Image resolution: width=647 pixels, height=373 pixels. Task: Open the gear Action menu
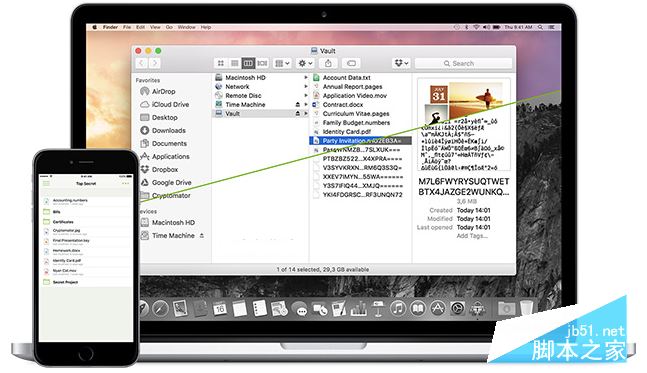305,63
